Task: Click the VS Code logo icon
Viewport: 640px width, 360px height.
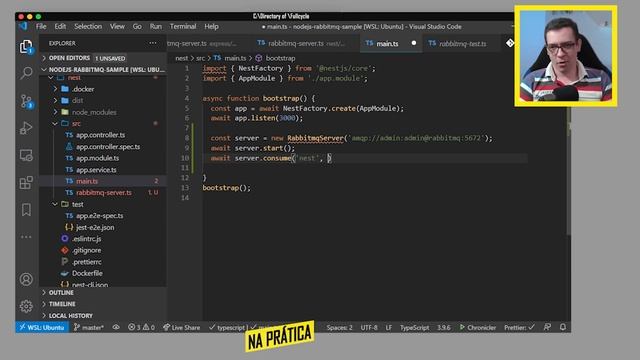Action: (x=23, y=27)
